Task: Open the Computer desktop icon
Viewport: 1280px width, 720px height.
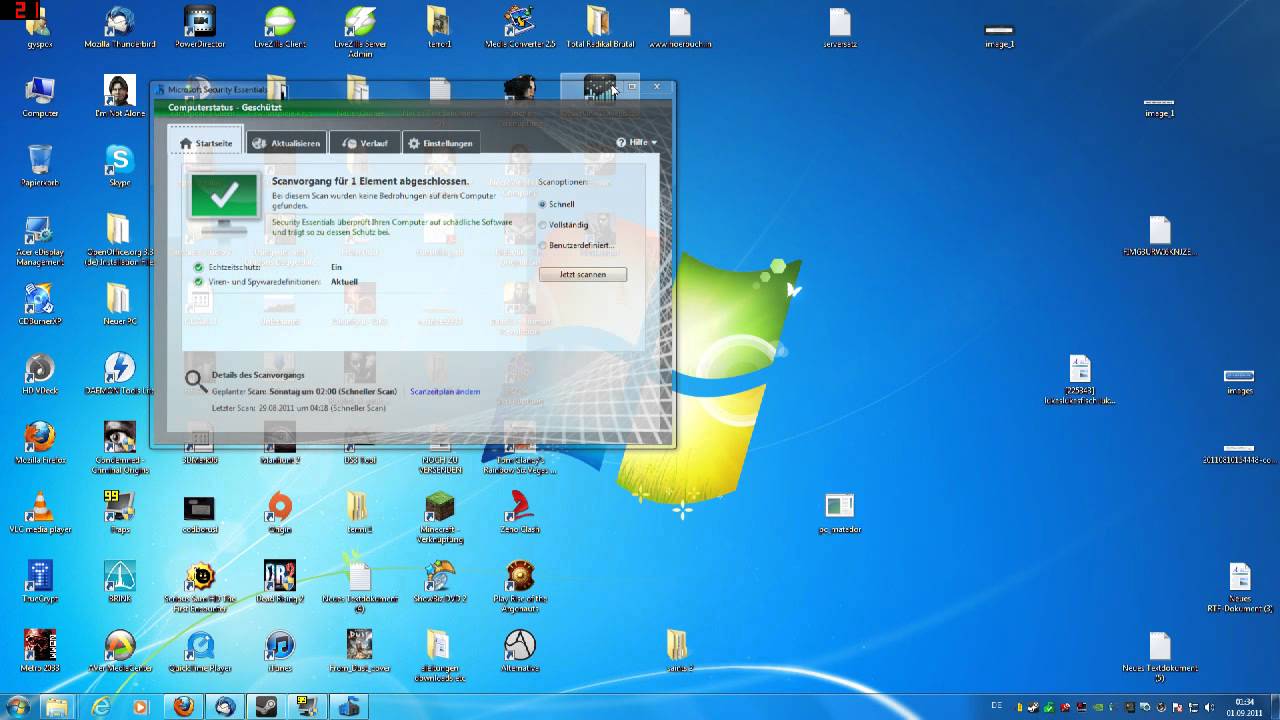Action: (40, 97)
